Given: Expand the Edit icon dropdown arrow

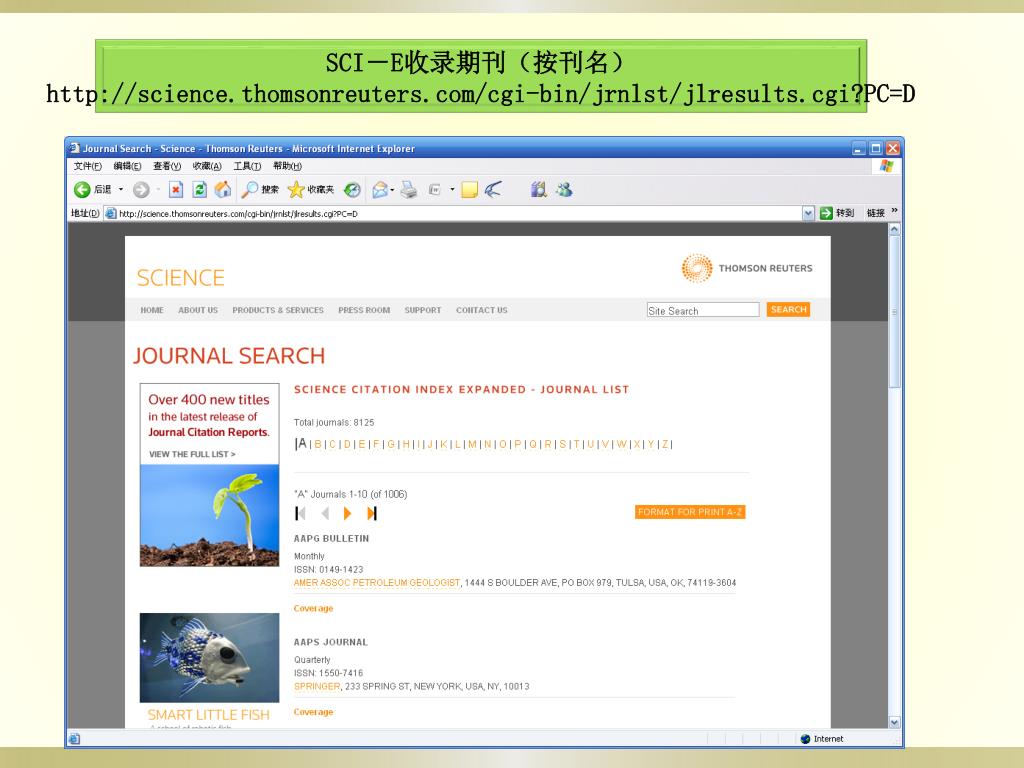Looking at the screenshot, I should 452,189.
